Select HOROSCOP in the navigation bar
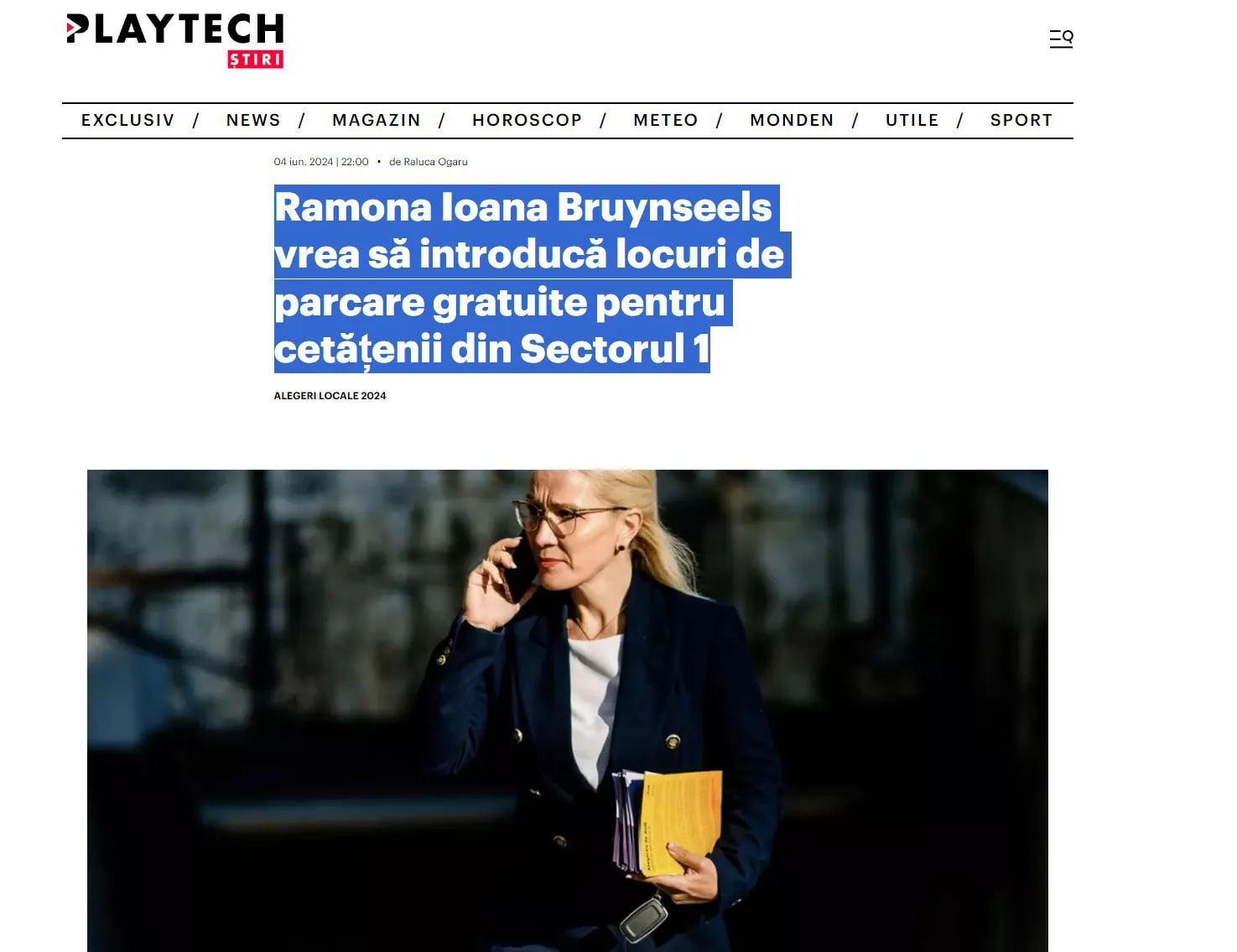The width and height of the screenshot is (1237, 952). click(x=528, y=120)
